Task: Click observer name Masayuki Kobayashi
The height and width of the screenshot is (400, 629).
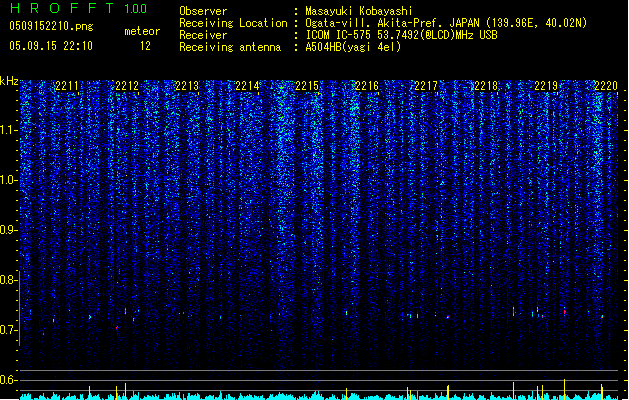Action: (x=359, y=11)
